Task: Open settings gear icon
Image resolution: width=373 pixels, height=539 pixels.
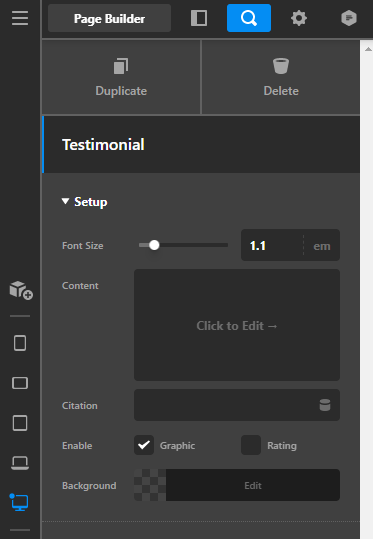Action: 299,18
